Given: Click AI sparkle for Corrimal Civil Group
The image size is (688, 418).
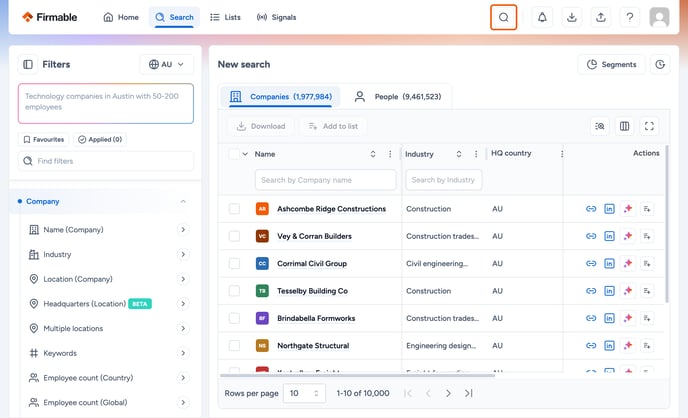Looking at the screenshot, I should tap(628, 263).
